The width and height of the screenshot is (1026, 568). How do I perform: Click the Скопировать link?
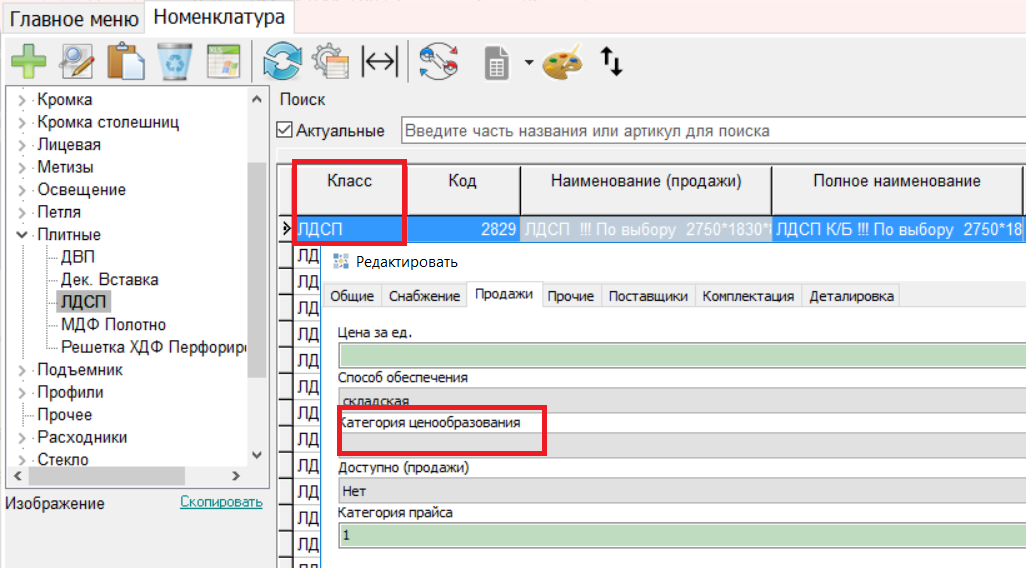[221, 502]
